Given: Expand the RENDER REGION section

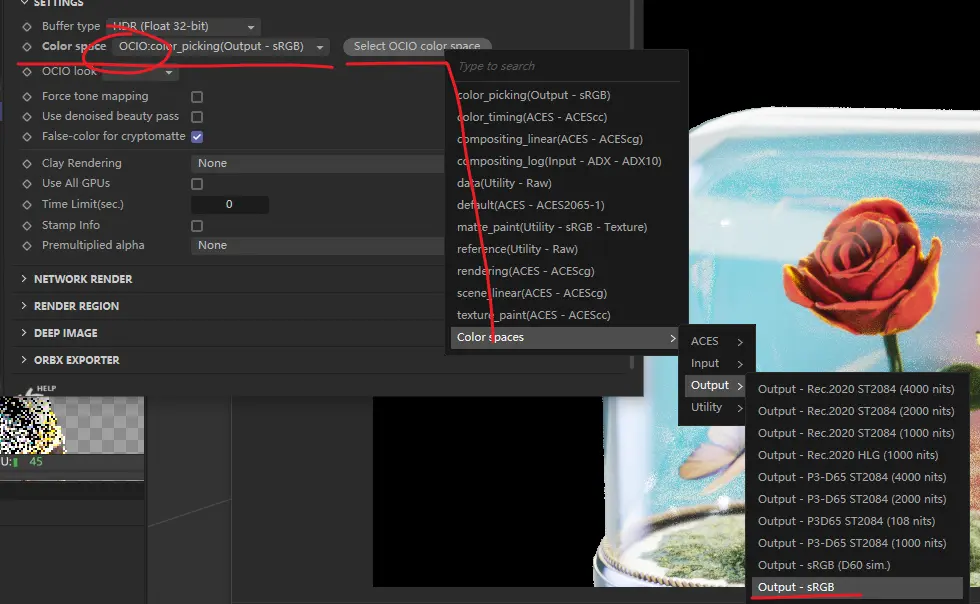Looking at the screenshot, I should [76, 306].
